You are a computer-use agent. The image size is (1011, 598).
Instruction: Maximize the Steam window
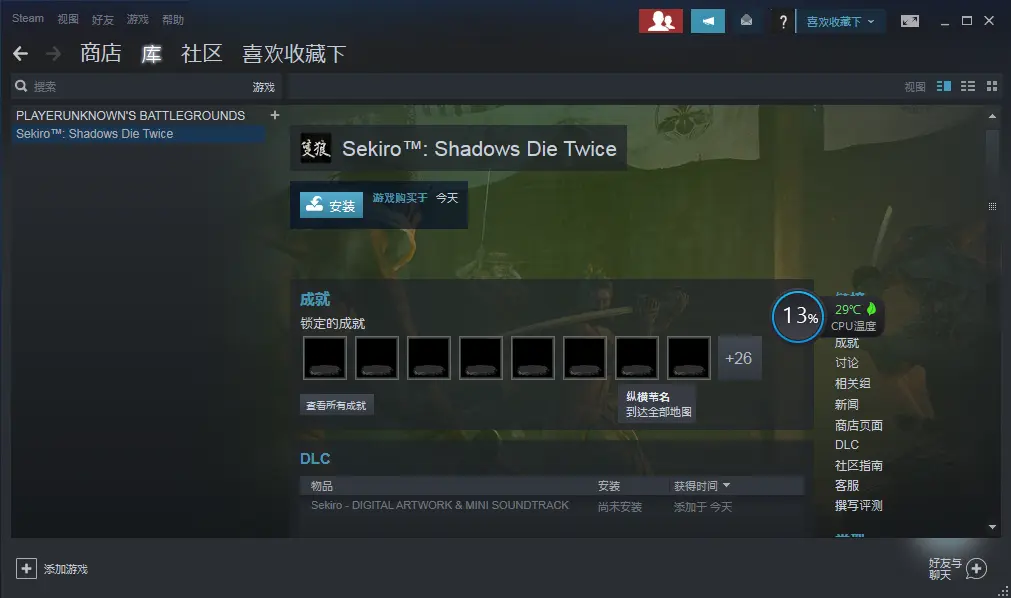(x=967, y=21)
